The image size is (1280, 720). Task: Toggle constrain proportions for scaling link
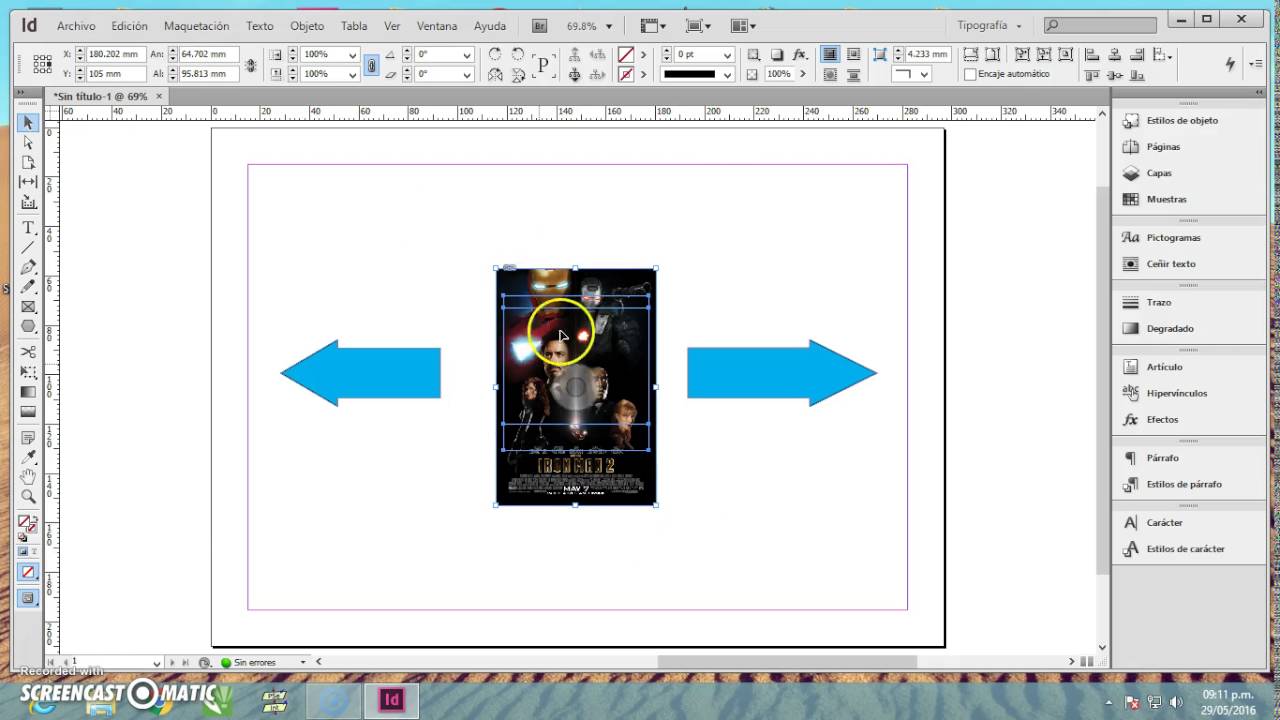pyautogui.click(x=371, y=65)
